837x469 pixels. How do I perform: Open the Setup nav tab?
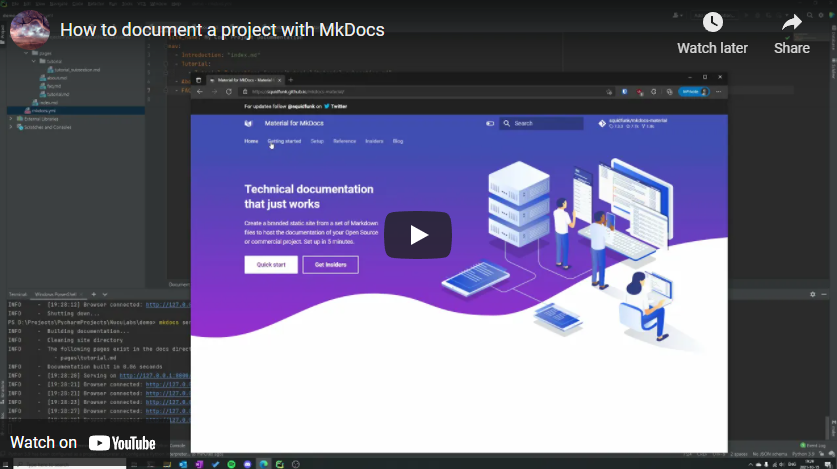point(317,141)
